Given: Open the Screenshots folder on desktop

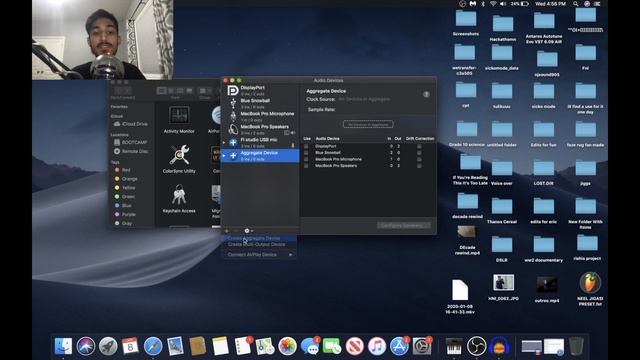Looking at the screenshot, I should 466,23.
